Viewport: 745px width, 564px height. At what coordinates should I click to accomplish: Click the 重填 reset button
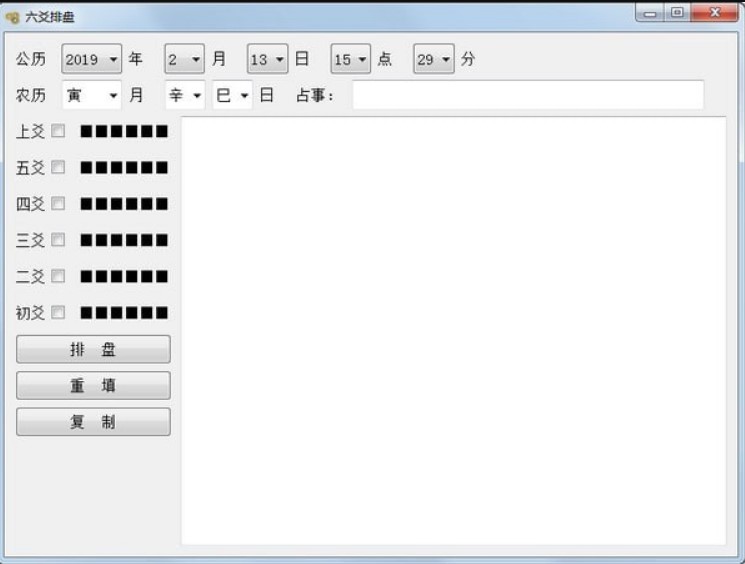coord(93,385)
